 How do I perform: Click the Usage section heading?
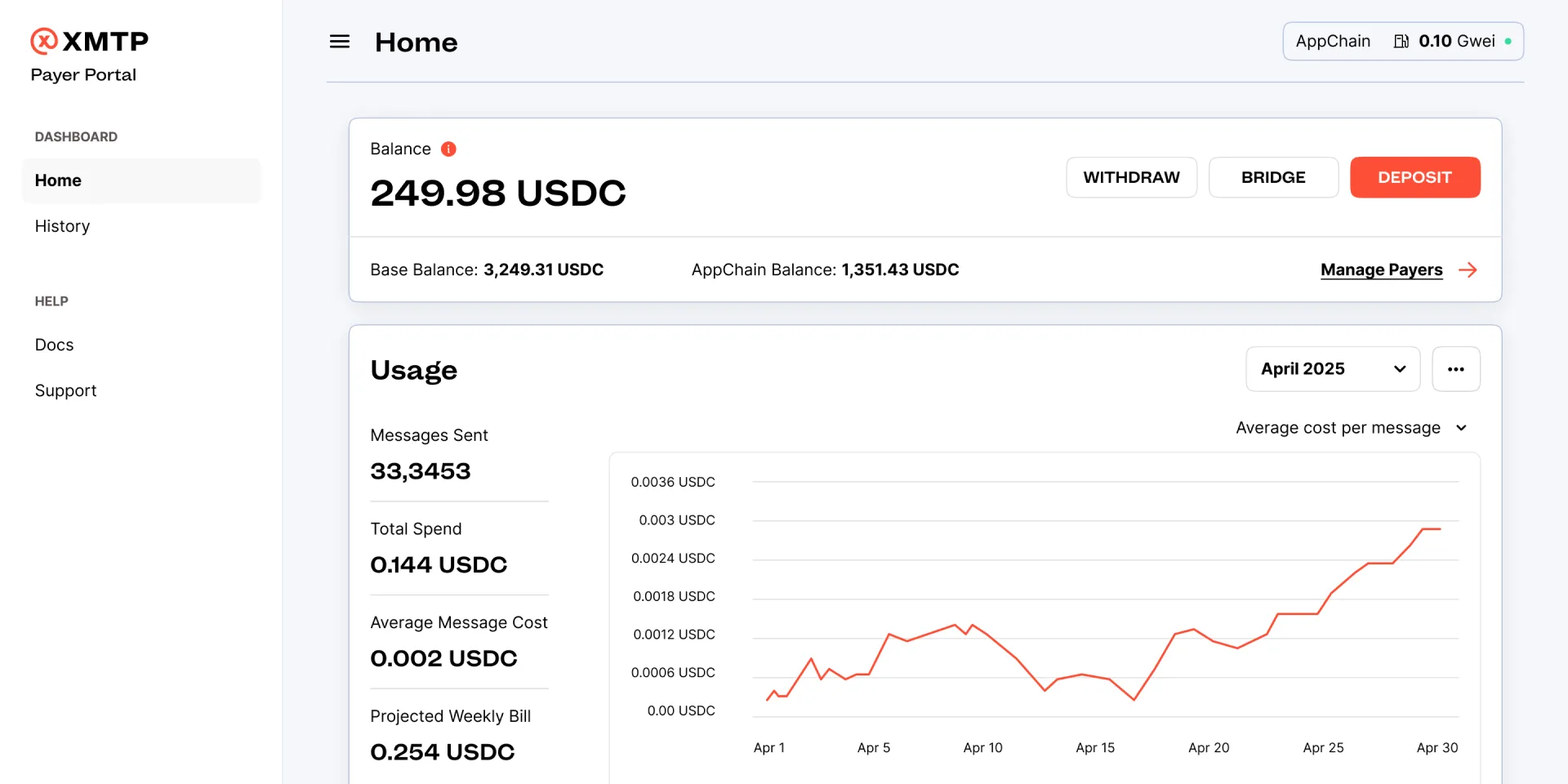(x=413, y=370)
